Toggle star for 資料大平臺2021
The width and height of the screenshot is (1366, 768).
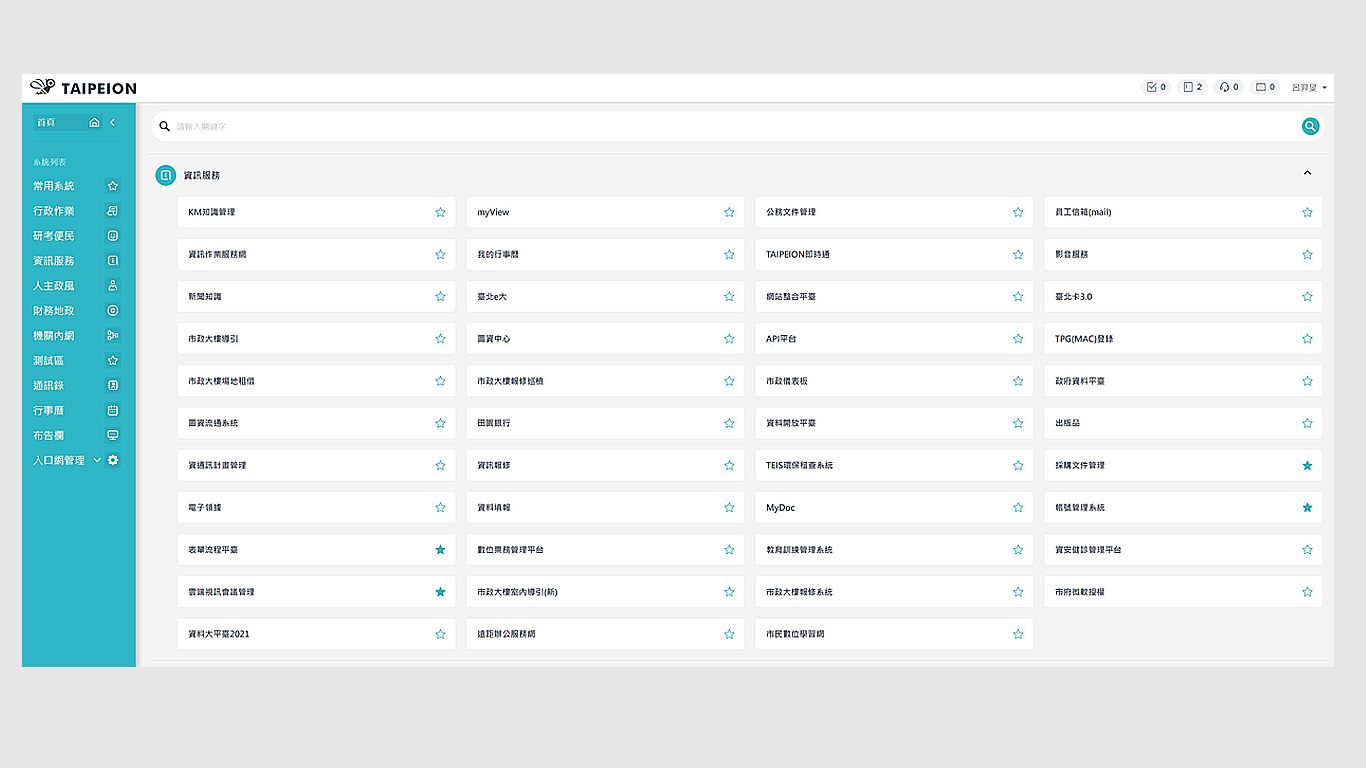point(440,634)
